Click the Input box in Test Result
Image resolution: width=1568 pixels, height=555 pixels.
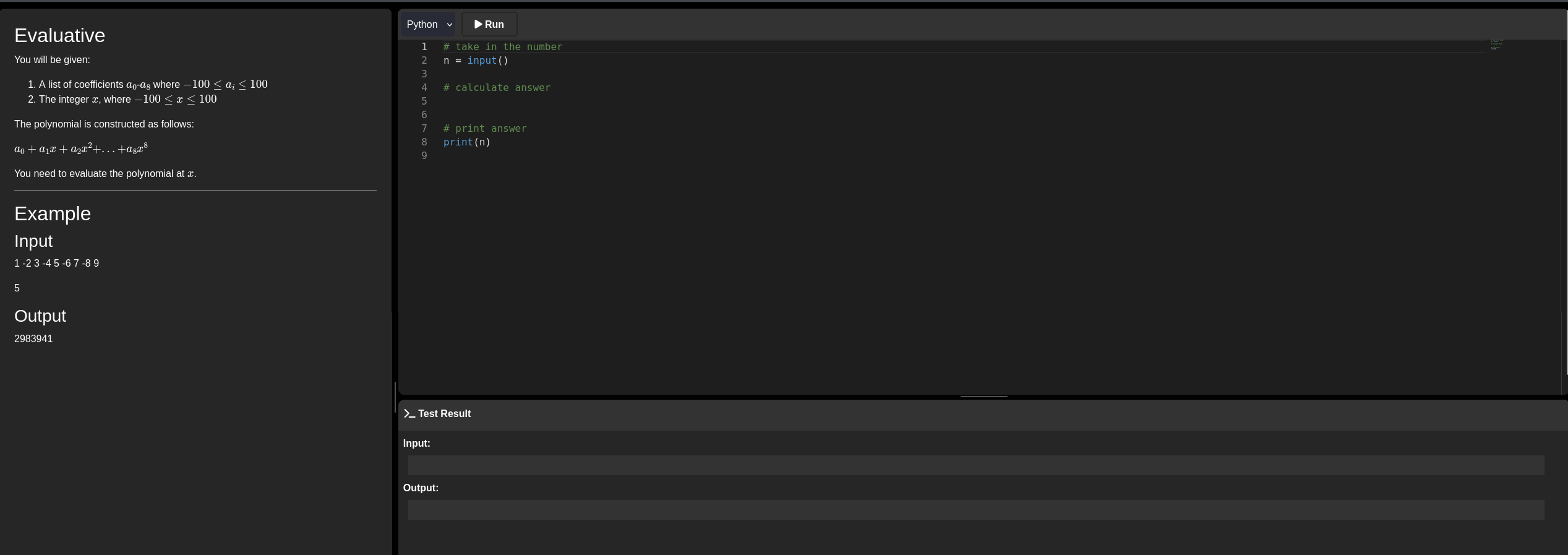tap(975, 465)
